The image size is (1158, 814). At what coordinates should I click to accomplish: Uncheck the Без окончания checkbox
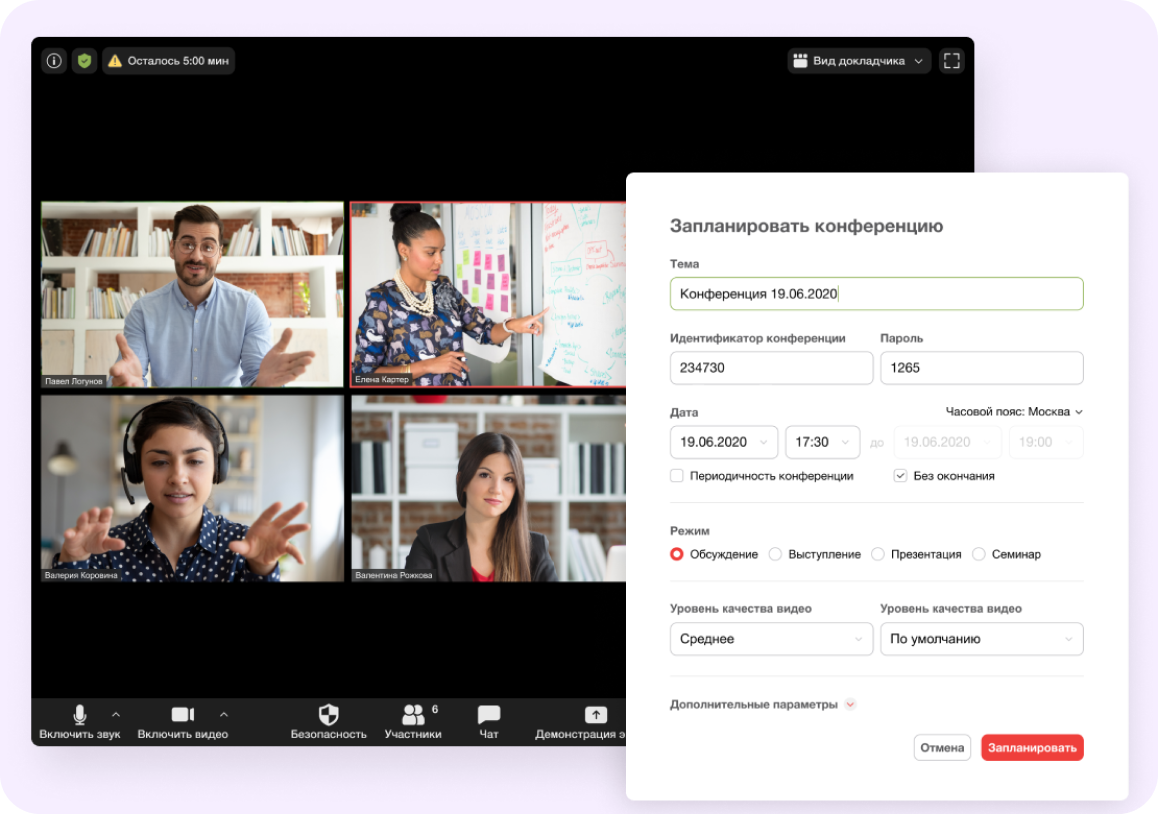(x=900, y=476)
